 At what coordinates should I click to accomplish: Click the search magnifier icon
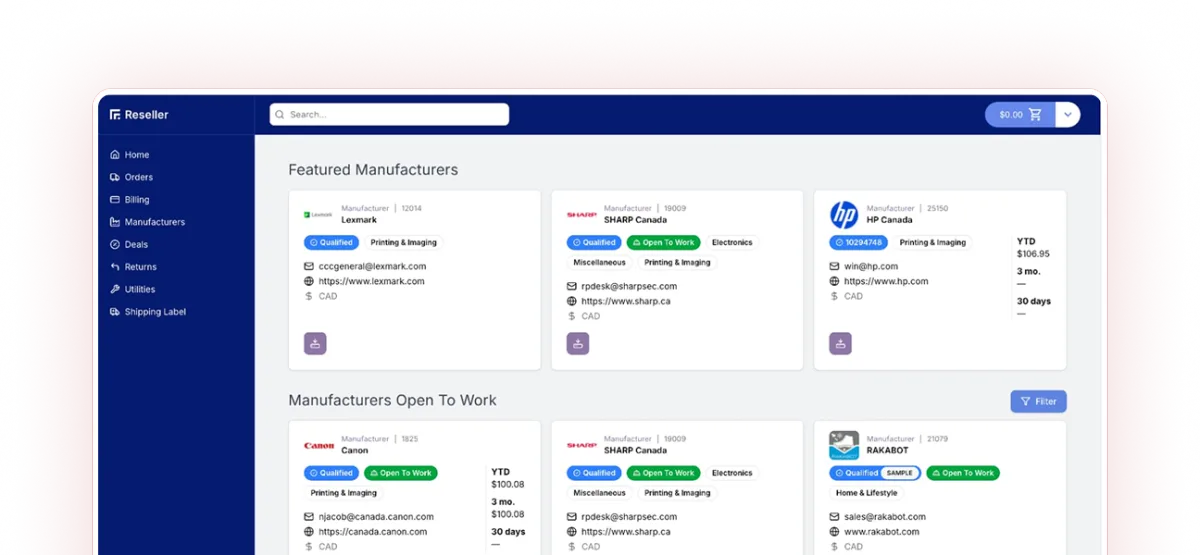[281, 114]
